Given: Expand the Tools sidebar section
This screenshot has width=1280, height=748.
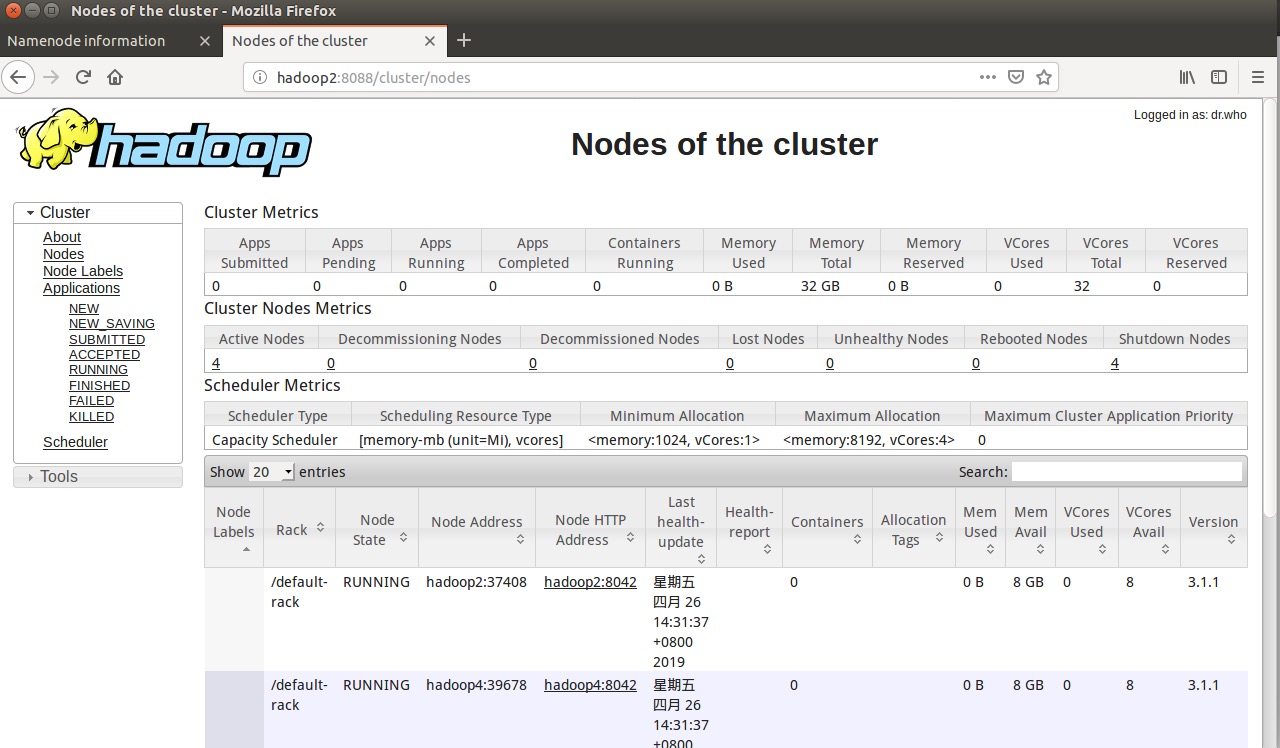Looking at the screenshot, I should tap(98, 477).
